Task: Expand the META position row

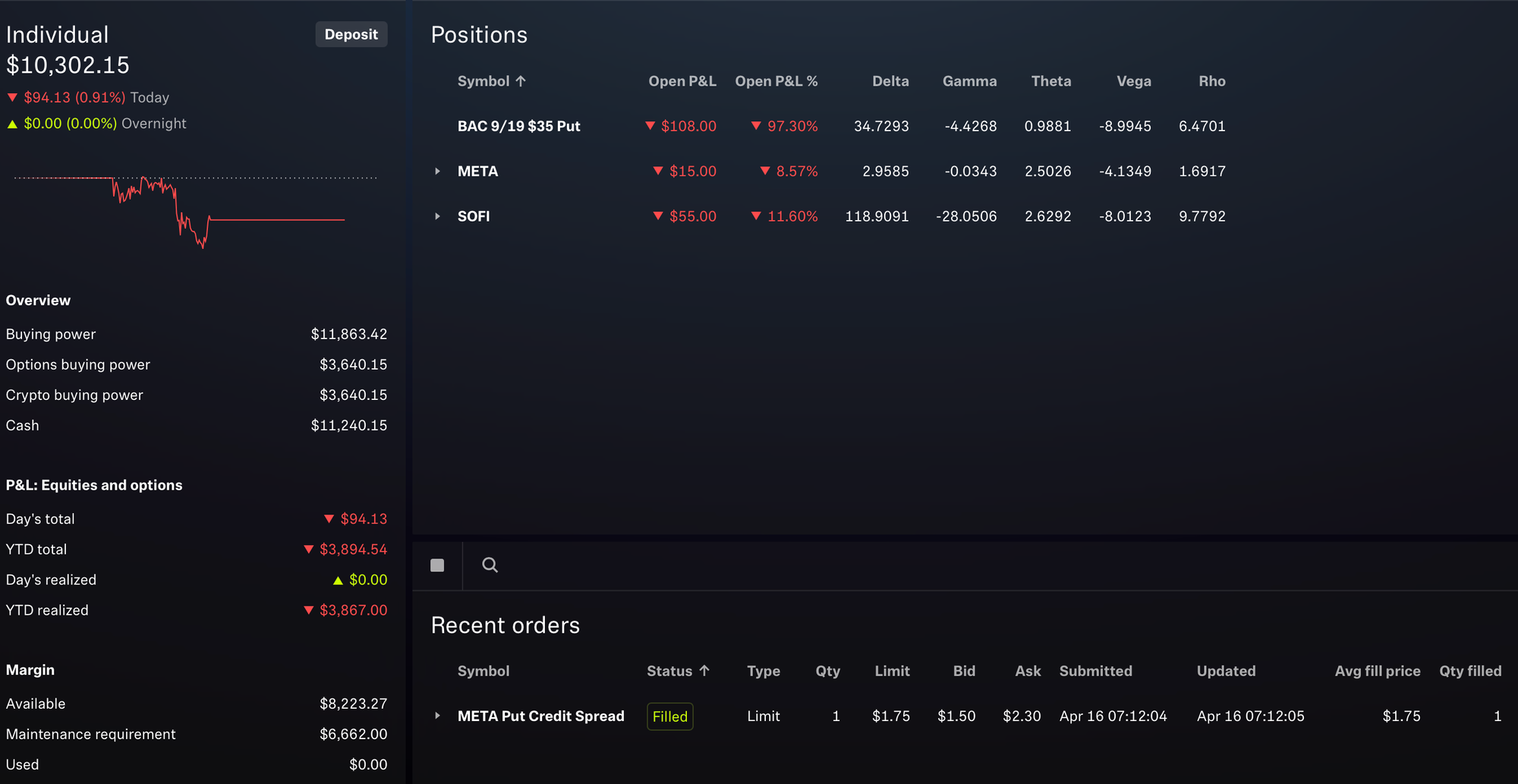Action: (x=437, y=172)
